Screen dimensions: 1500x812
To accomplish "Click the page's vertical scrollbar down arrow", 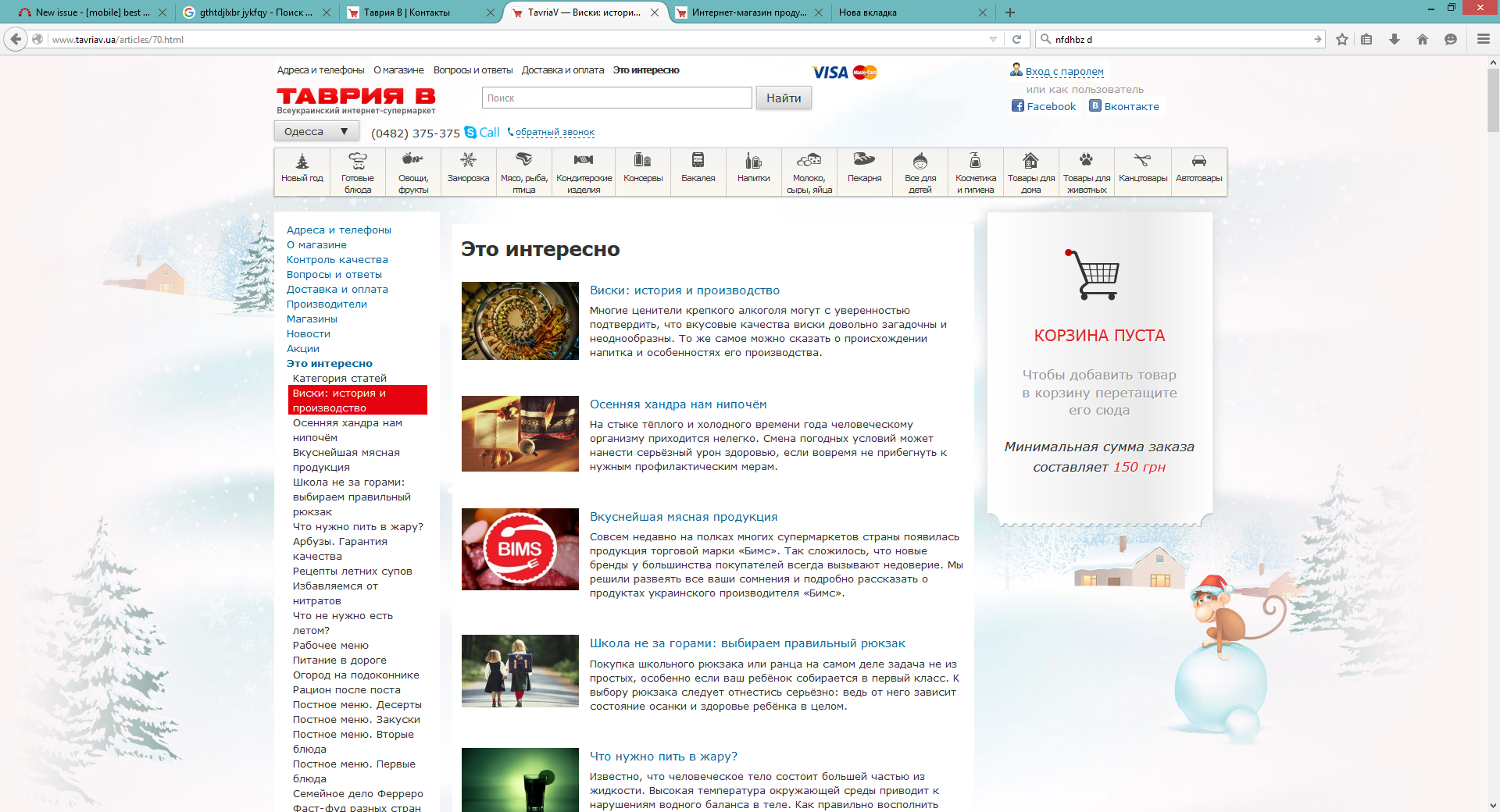I will click(x=1493, y=805).
